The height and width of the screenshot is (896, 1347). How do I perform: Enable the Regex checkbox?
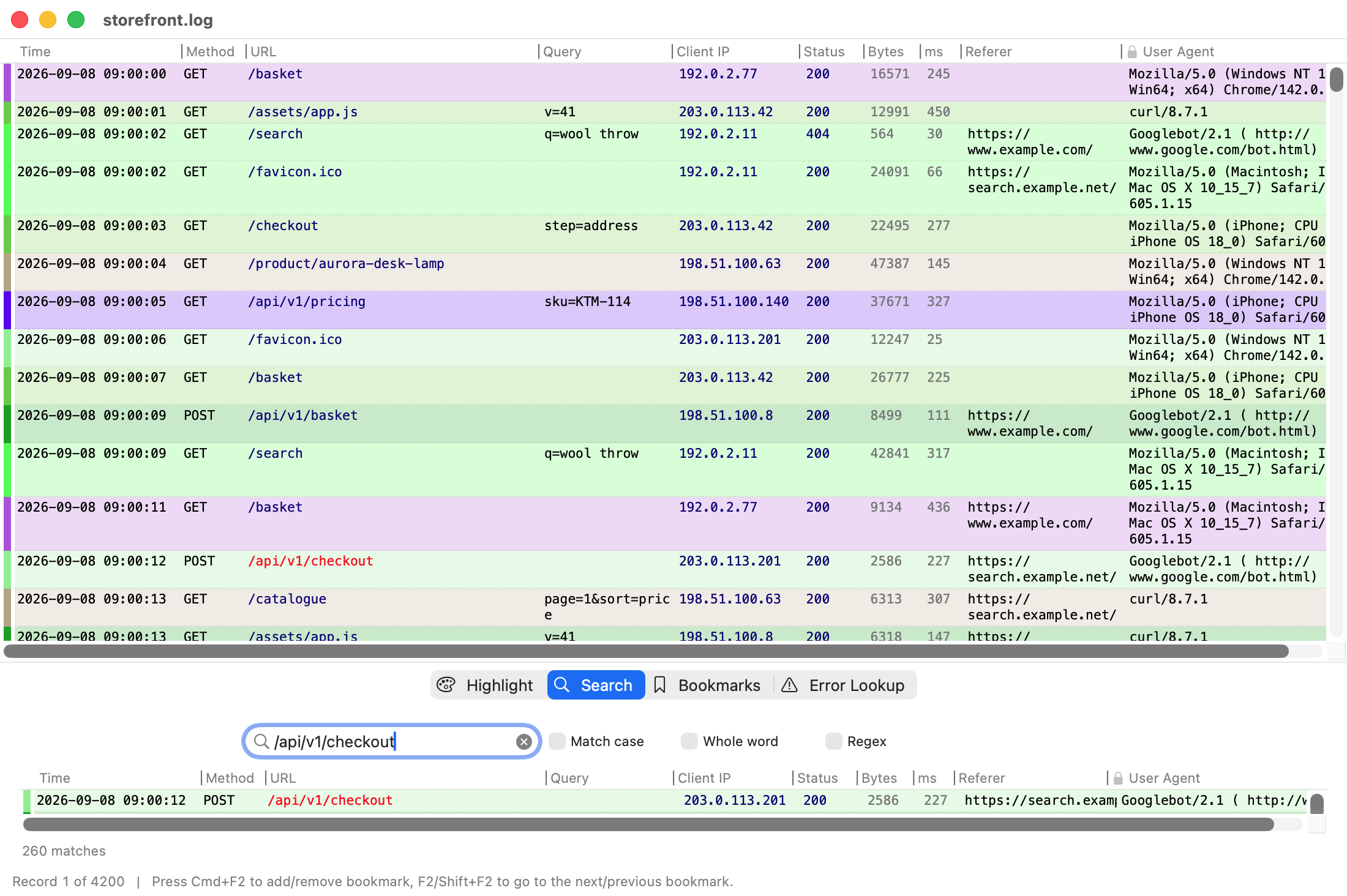833,741
